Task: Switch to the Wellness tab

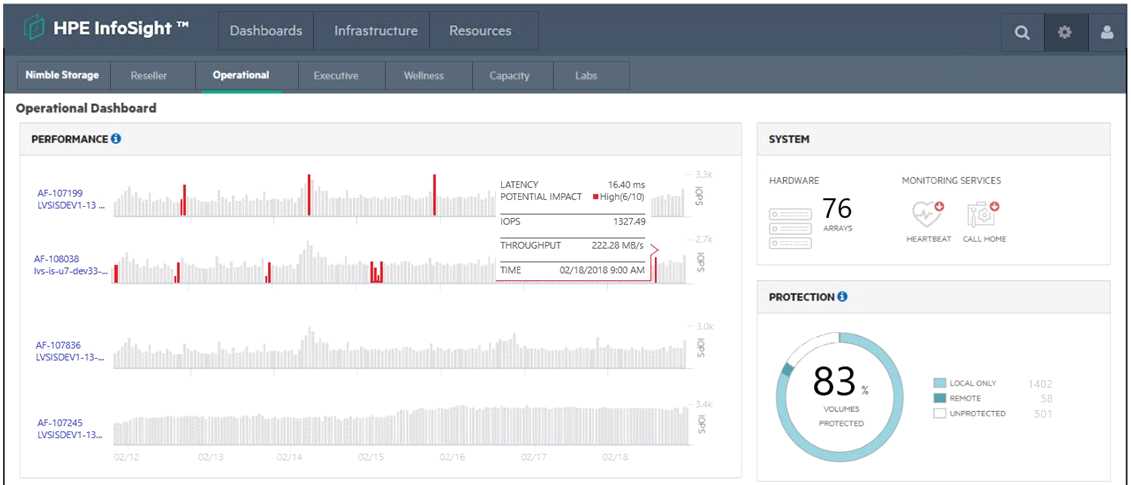Action: (x=424, y=76)
